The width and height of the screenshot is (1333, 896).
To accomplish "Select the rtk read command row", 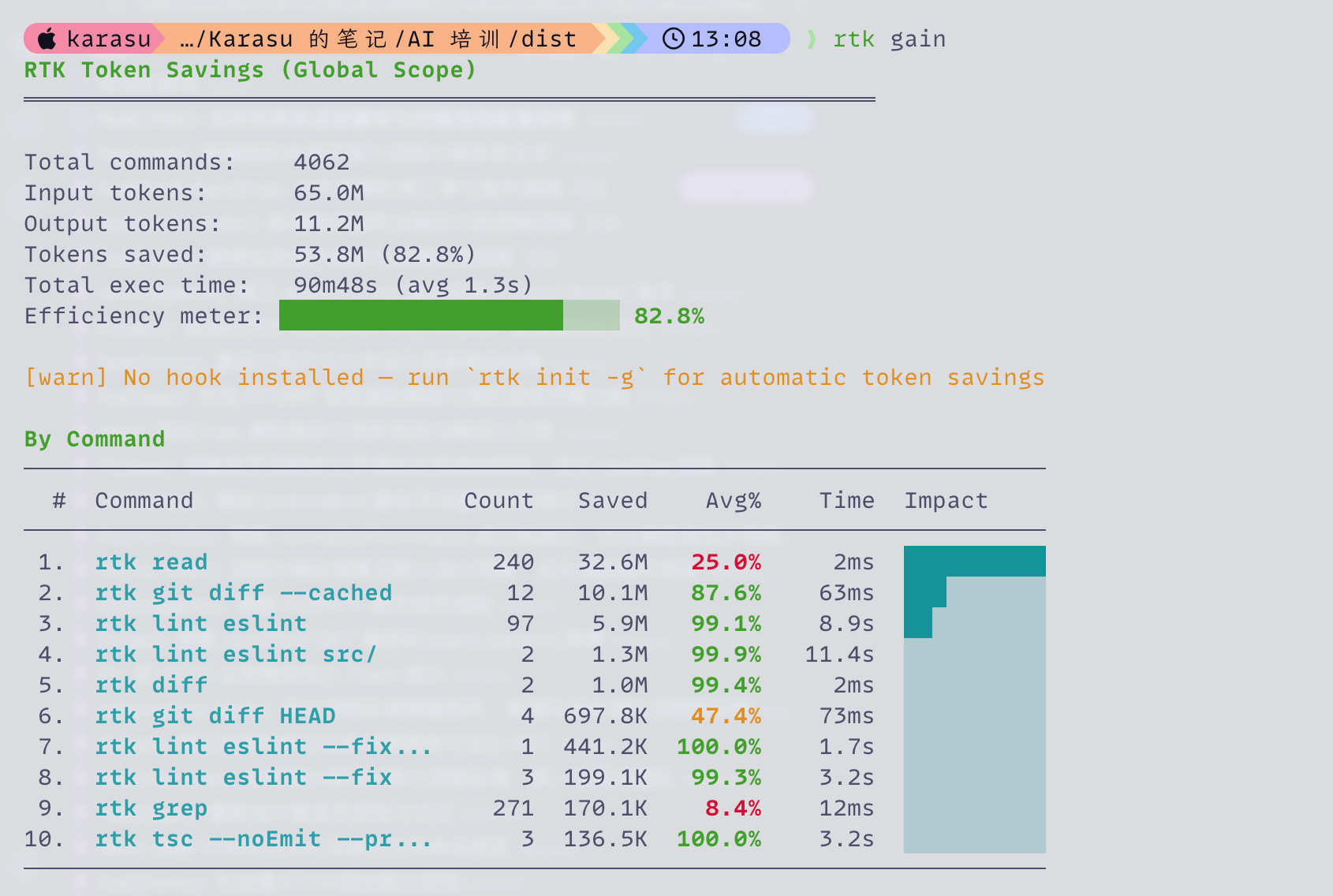I will coord(535,562).
